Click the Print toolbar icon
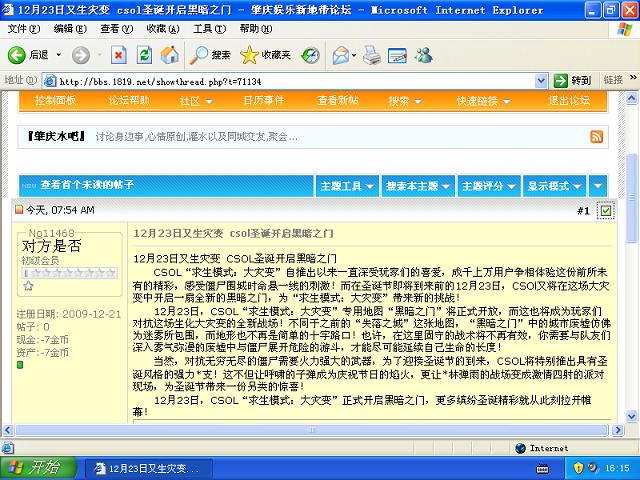The width and height of the screenshot is (640, 480). tap(371, 54)
